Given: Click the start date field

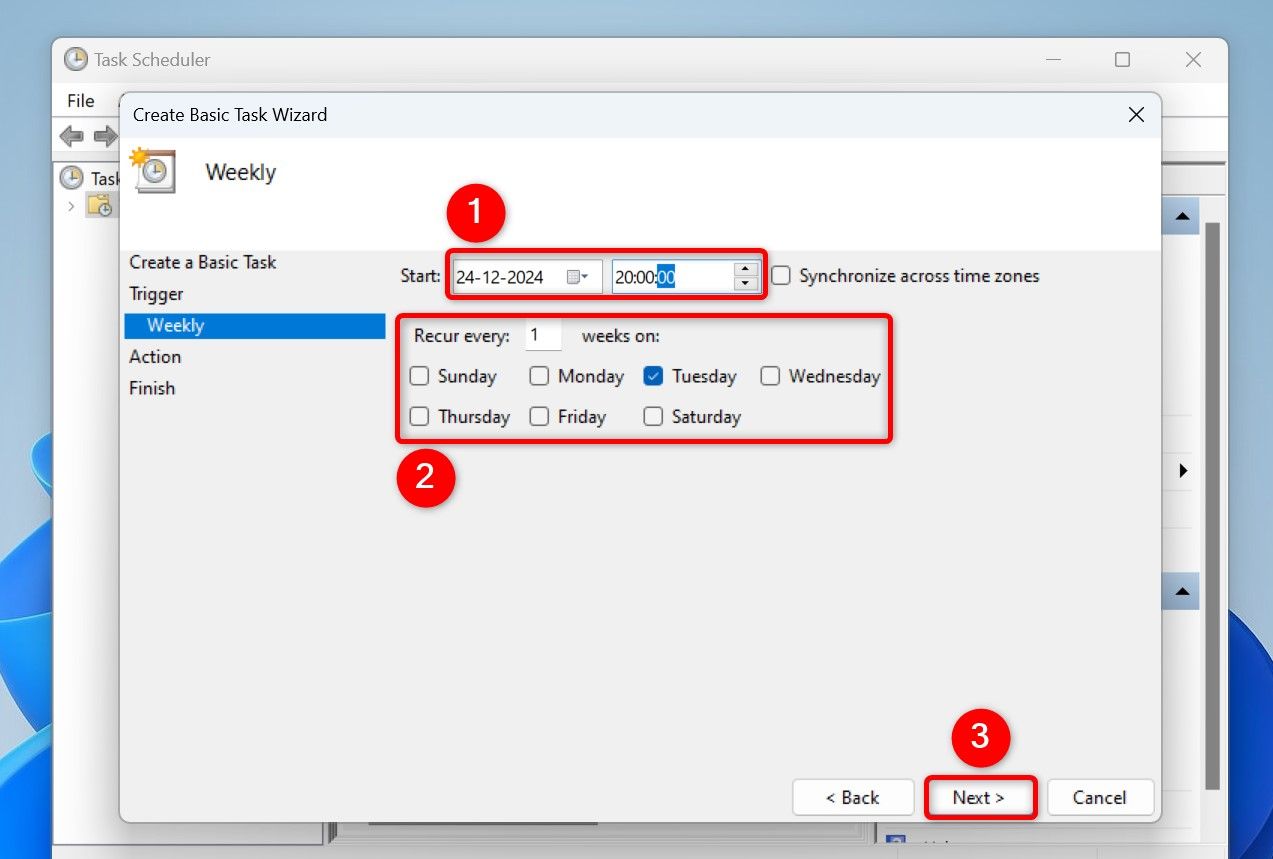Looking at the screenshot, I should [x=527, y=277].
